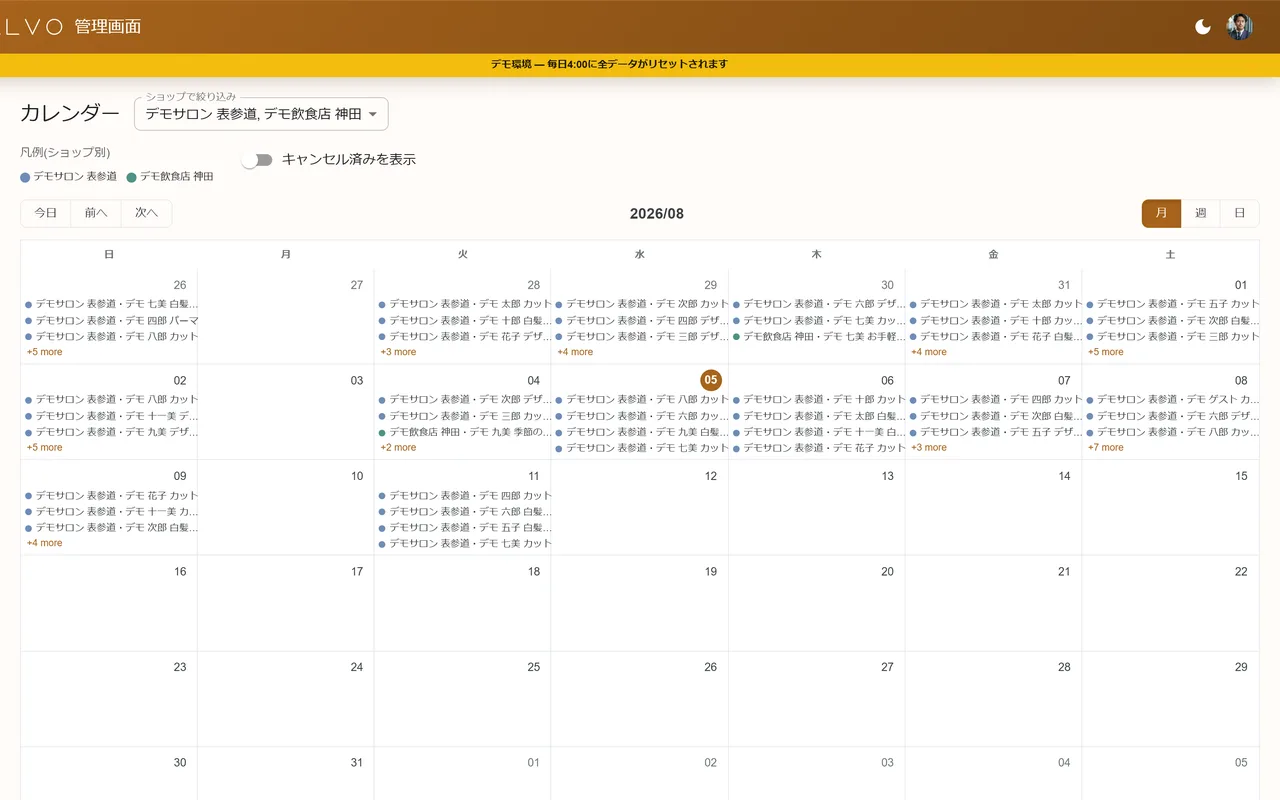
Task: Switch to 週 (week) view
Action: pos(1200,213)
